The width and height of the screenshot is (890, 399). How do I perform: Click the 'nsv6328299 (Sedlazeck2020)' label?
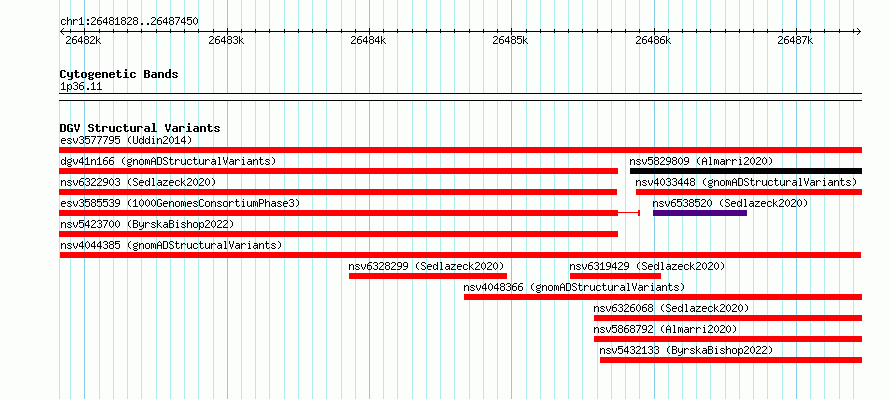coord(427,266)
